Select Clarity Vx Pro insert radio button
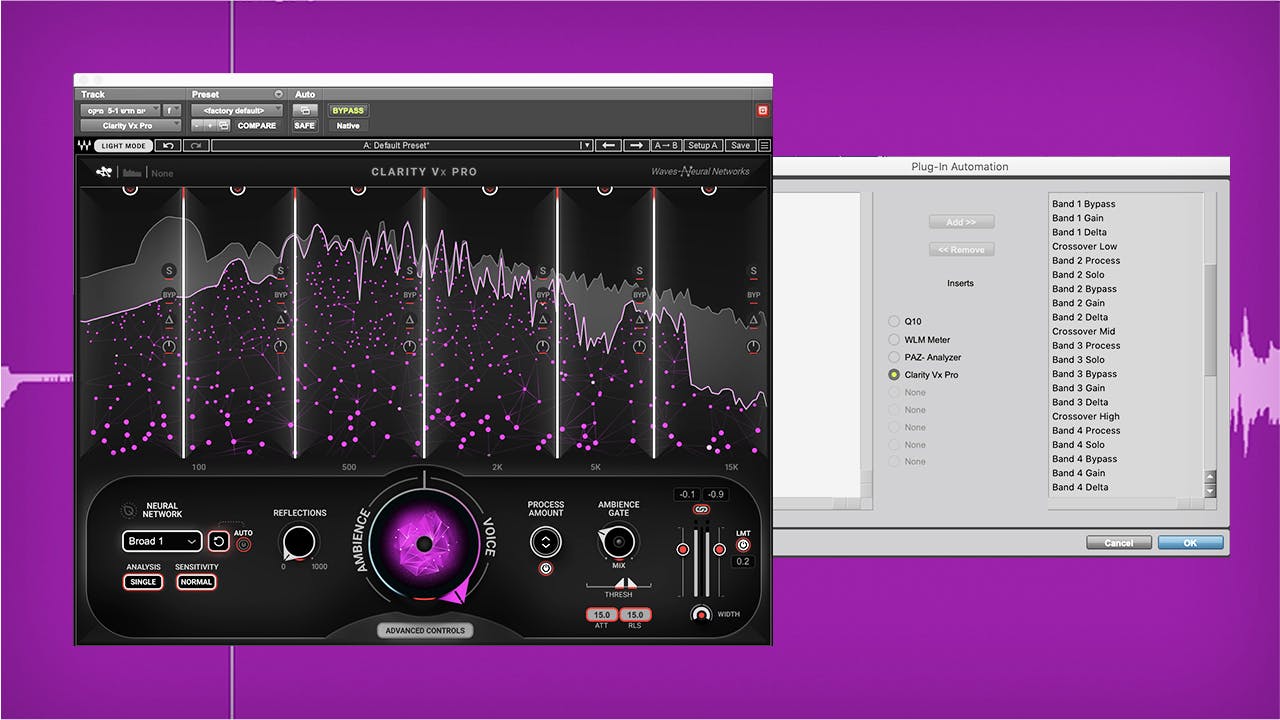The width and height of the screenshot is (1280, 720). click(x=894, y=375)
